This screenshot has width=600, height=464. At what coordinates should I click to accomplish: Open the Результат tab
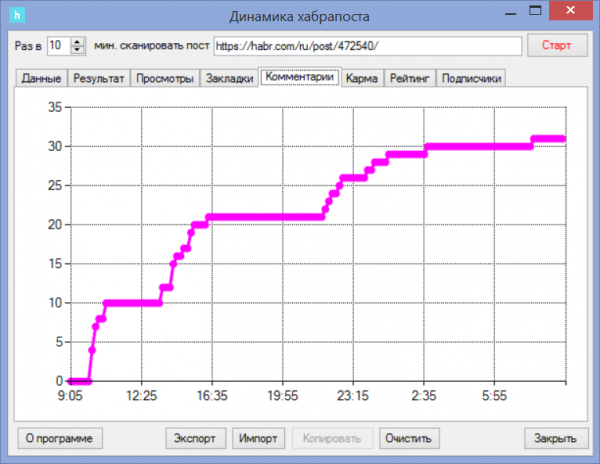(x=99, y=79)
